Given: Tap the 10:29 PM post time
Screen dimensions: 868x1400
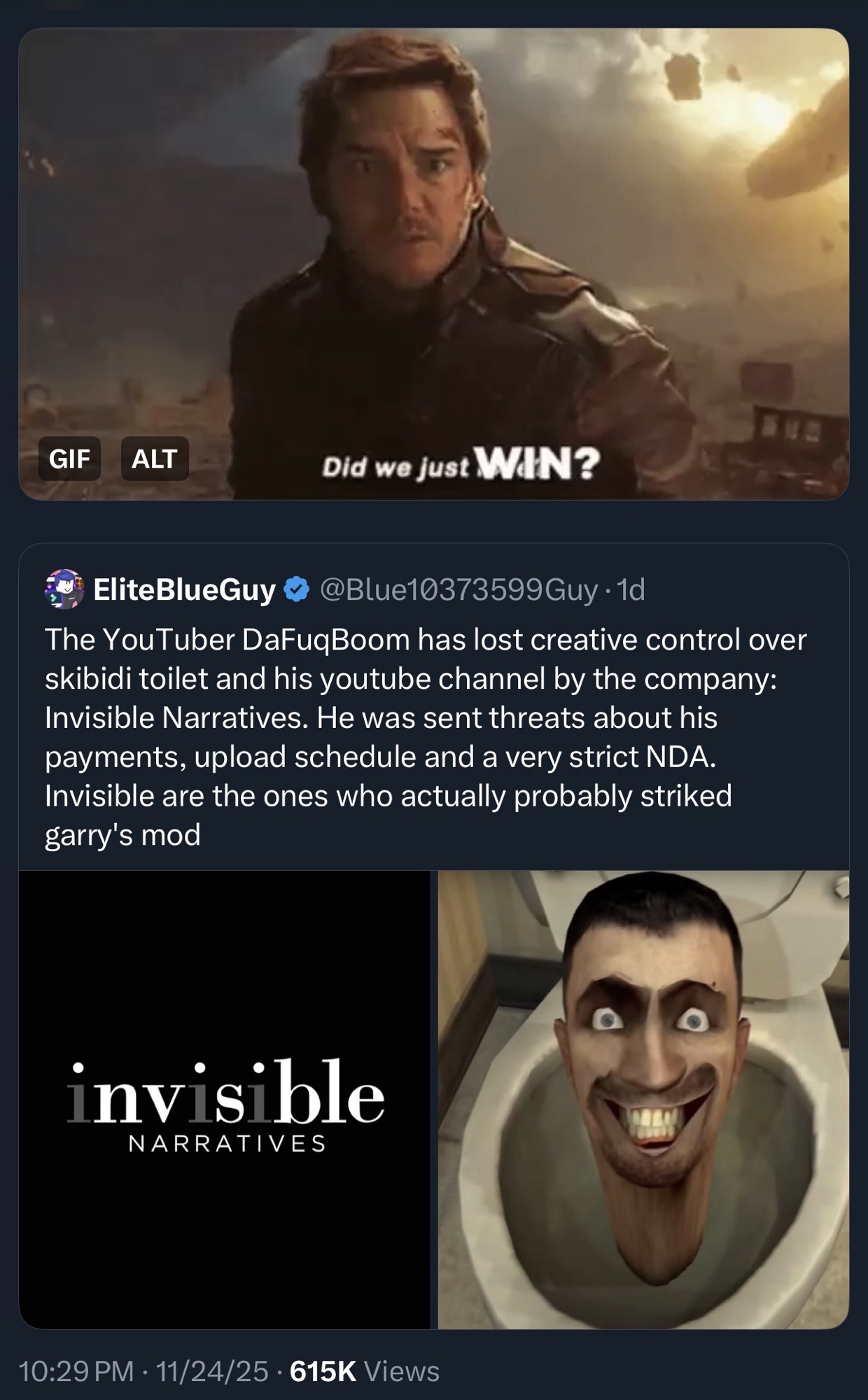Looking at the screenshot, I should click(76, 1371).
